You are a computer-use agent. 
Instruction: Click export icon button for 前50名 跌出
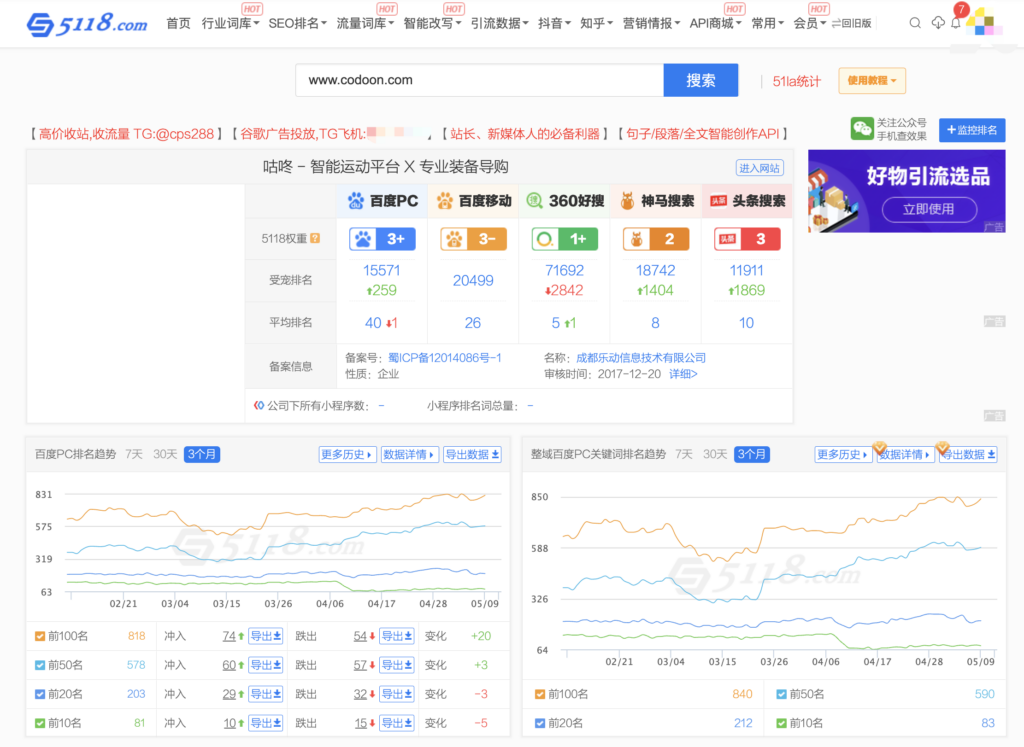[396, 665]
